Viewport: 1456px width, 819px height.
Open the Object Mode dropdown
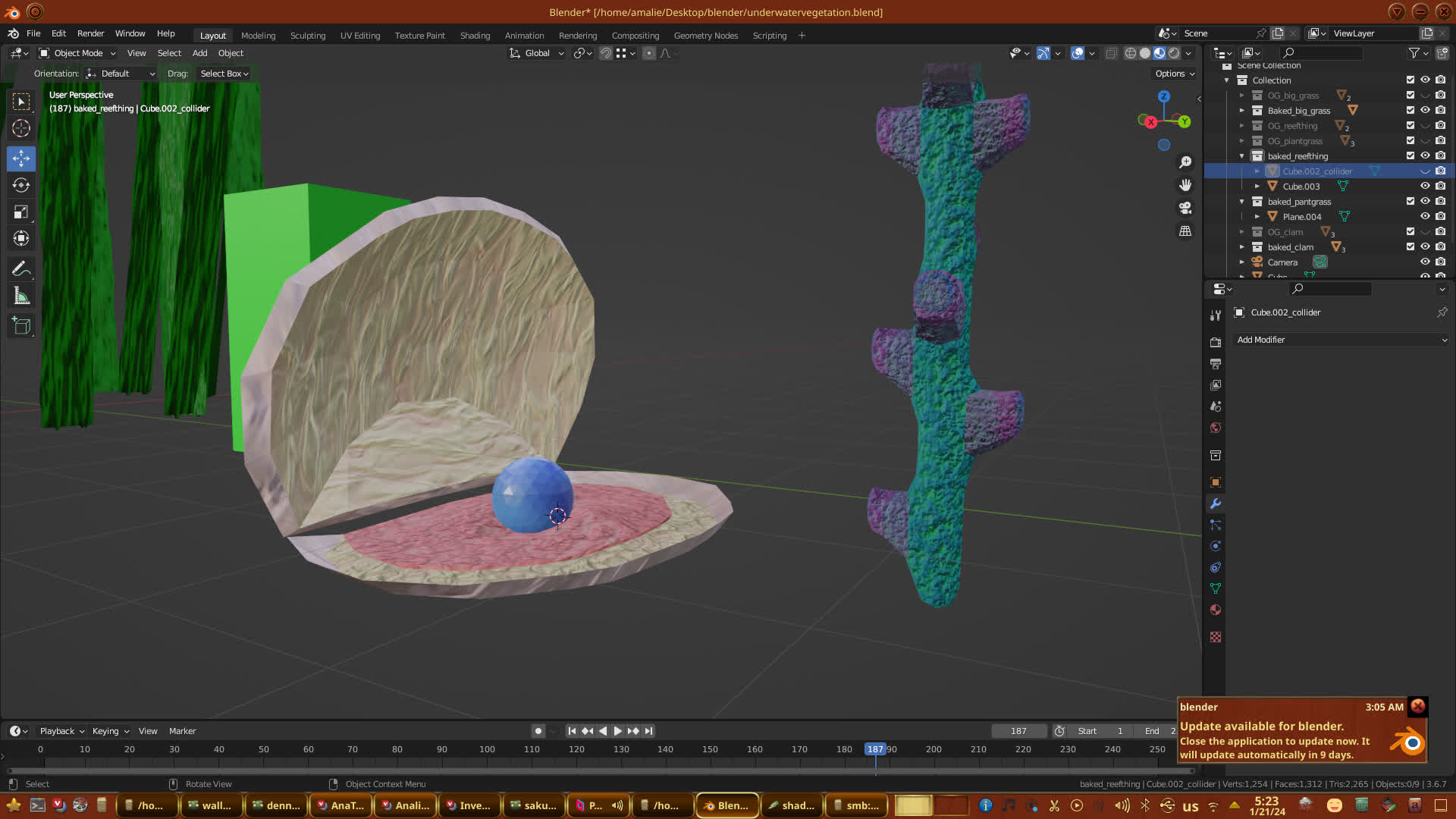point(77,53)
